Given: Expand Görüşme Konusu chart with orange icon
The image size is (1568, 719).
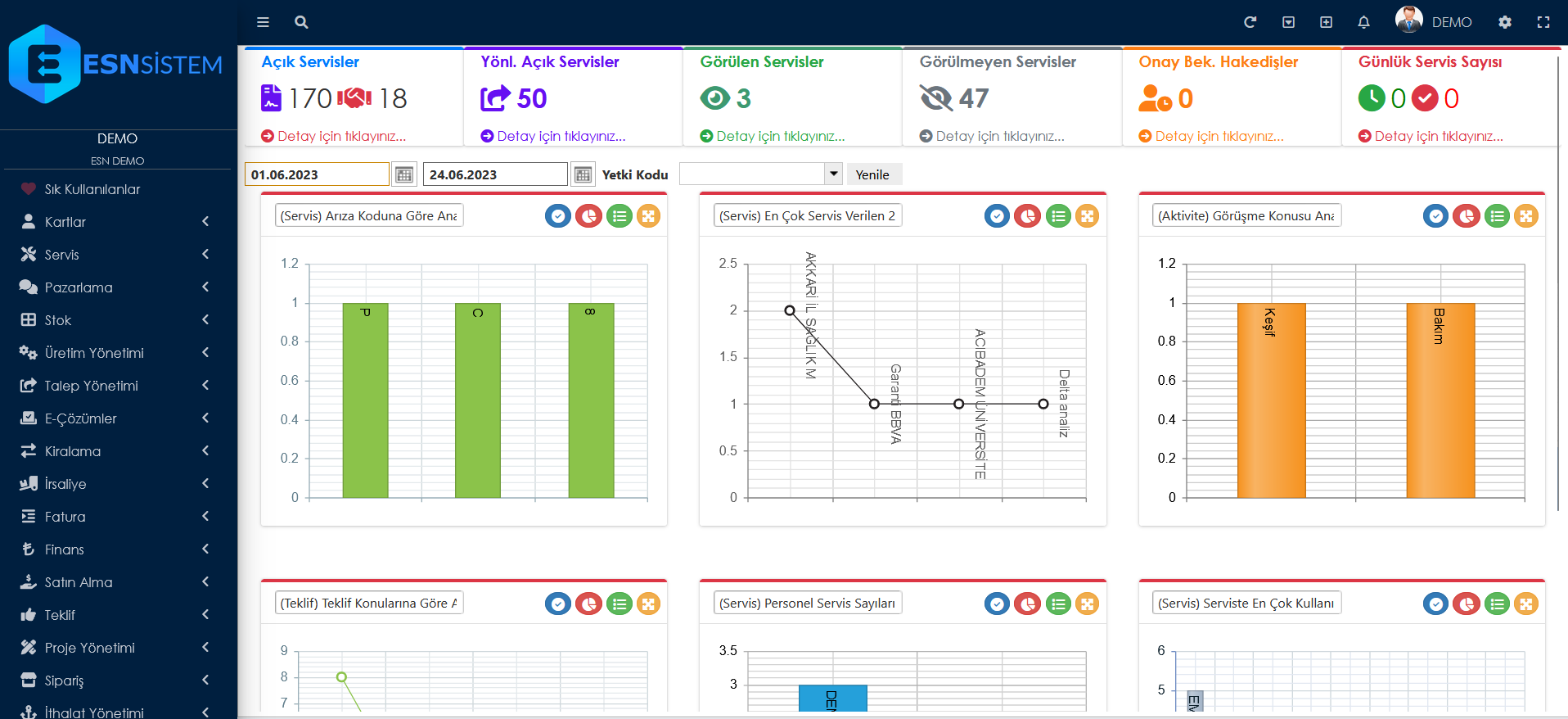Looking at the screenshot, I should click(x=1525, y=216).
